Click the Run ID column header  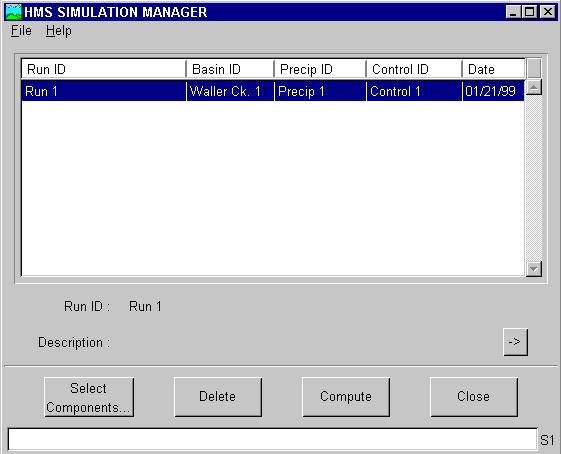(x=104, y=69)
